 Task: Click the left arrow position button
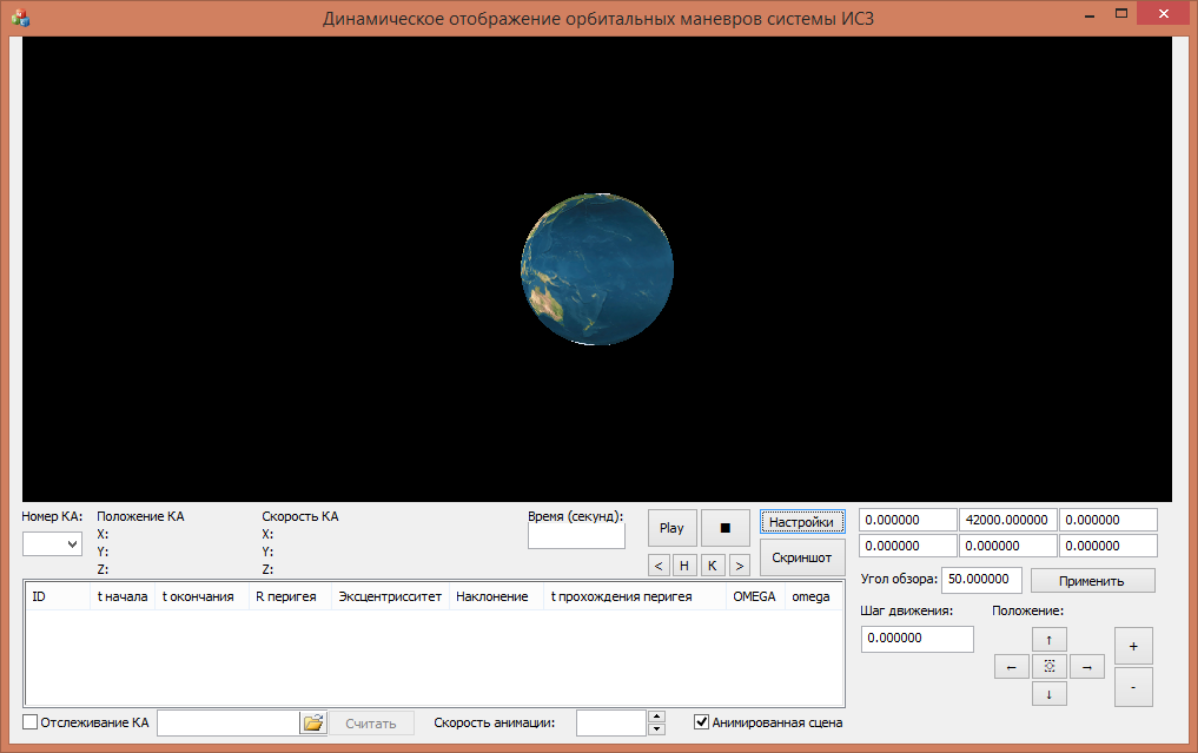pyautogui.click(x=1011, y=666)
